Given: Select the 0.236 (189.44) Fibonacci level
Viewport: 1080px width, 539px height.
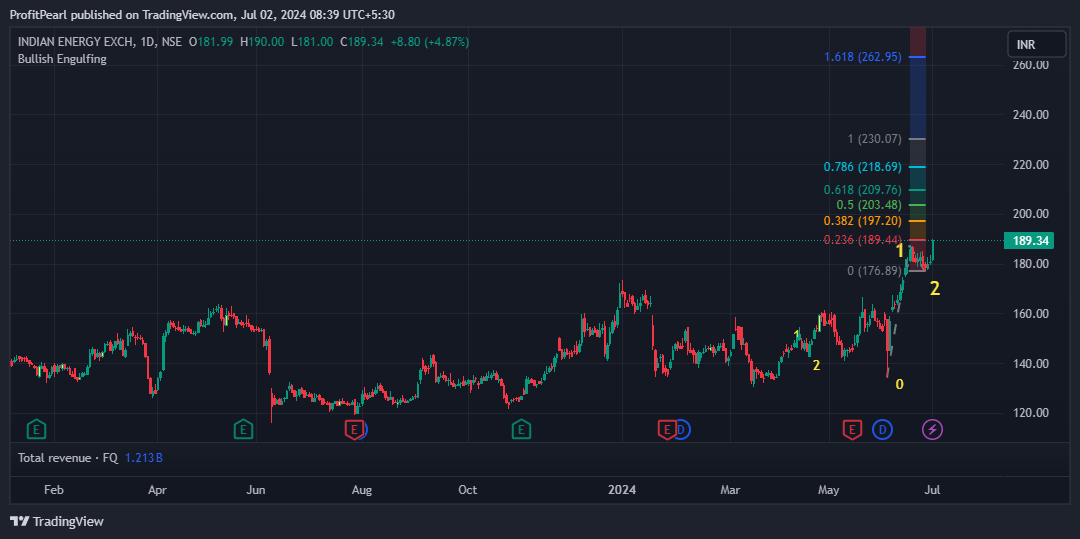Looking at the screenshot, I should click(863, 240).
